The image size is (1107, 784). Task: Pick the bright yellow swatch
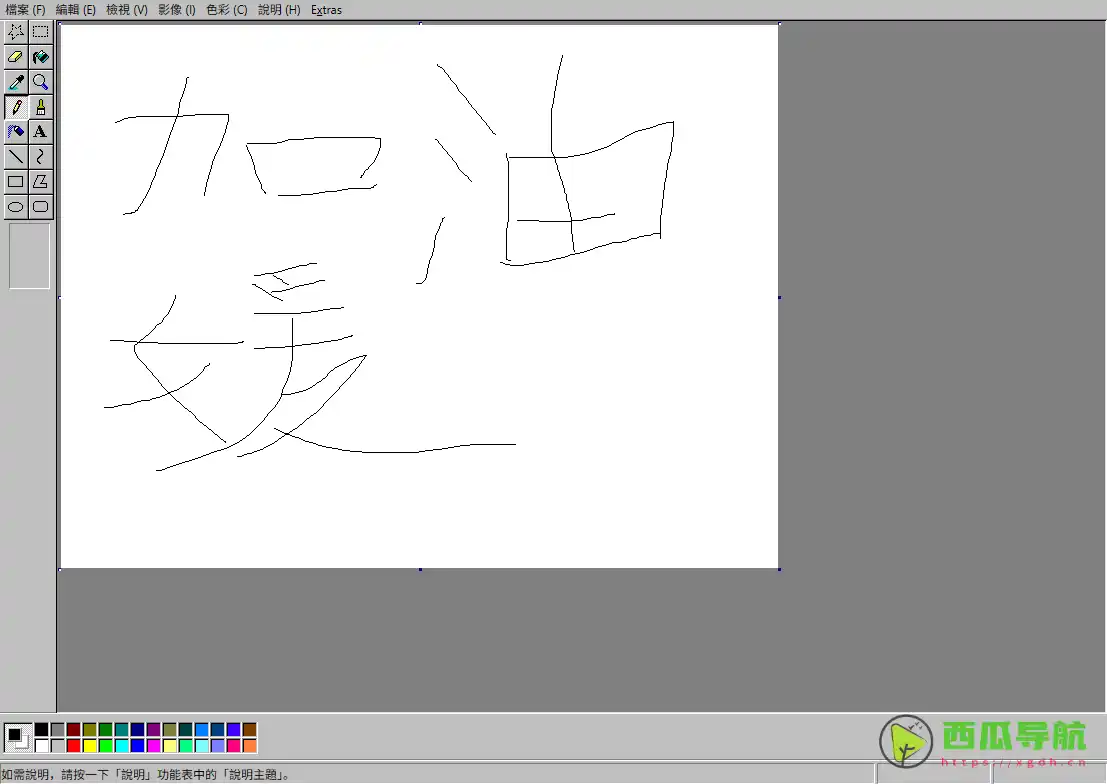pos(90,746)
